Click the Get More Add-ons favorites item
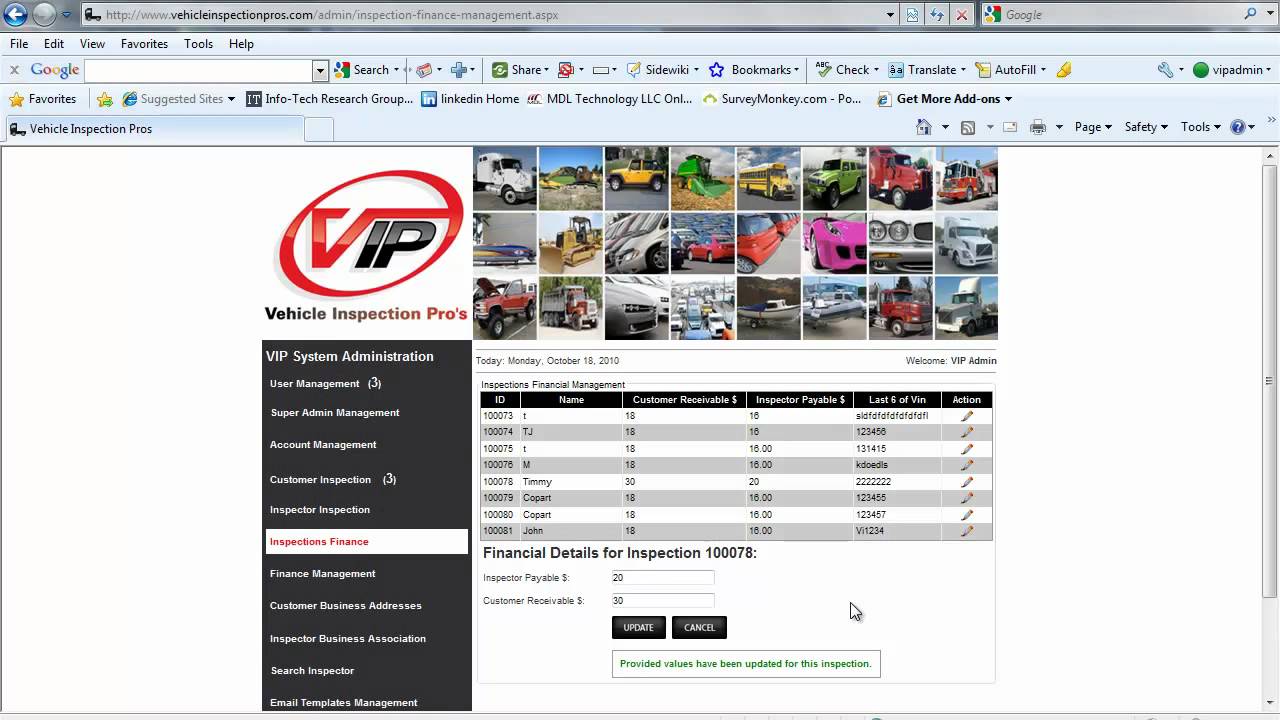The image size is (1280, 720). pos(945,99)
